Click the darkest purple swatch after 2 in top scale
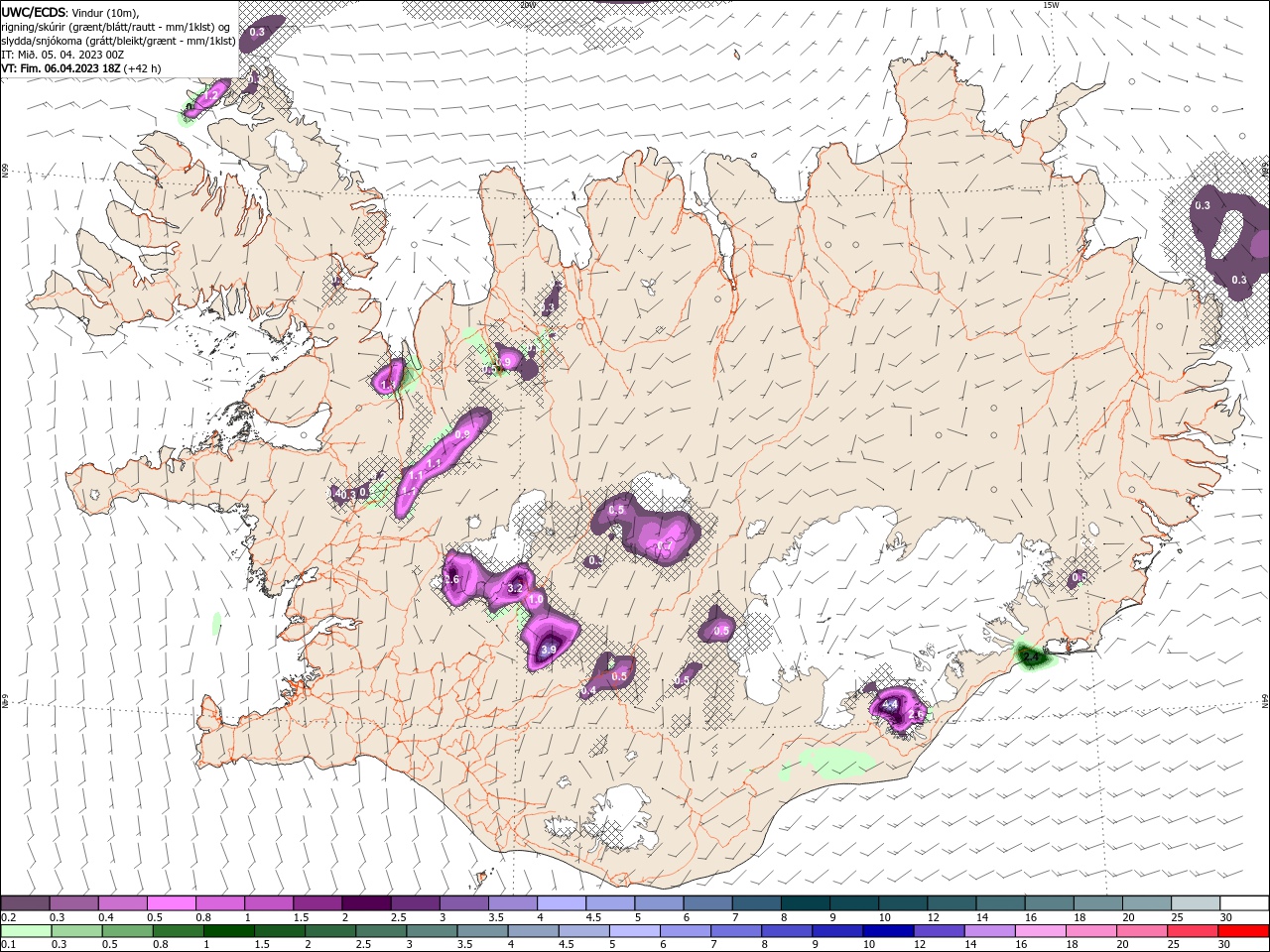1270x952 pixels. [365, 902]
